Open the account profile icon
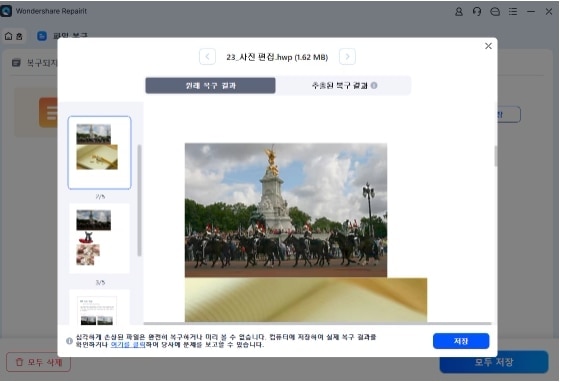The width and height of the screenshot is (561, 382). (459, 12)
